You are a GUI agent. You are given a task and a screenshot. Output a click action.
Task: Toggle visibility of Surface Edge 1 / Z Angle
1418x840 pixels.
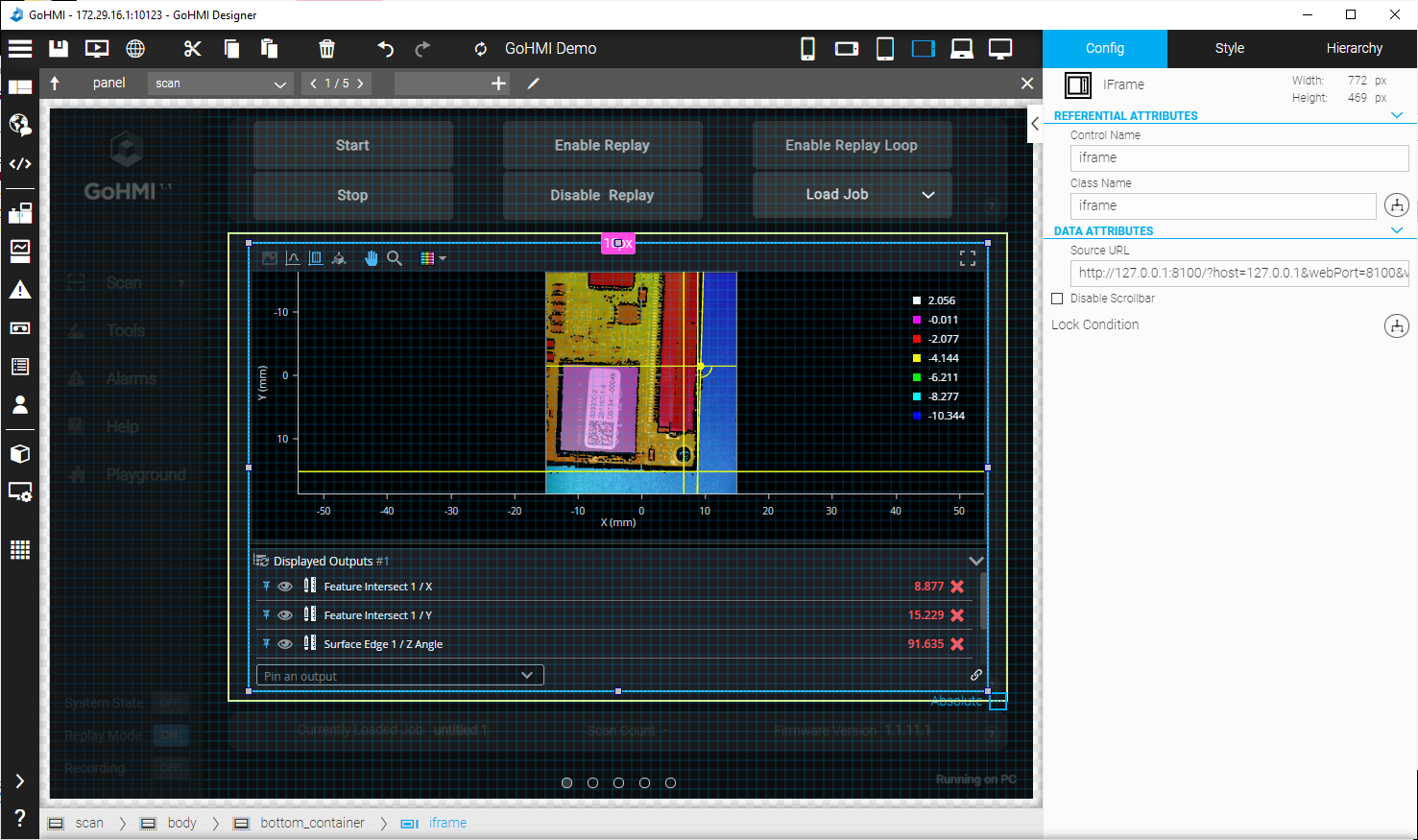tap(285, 644)
